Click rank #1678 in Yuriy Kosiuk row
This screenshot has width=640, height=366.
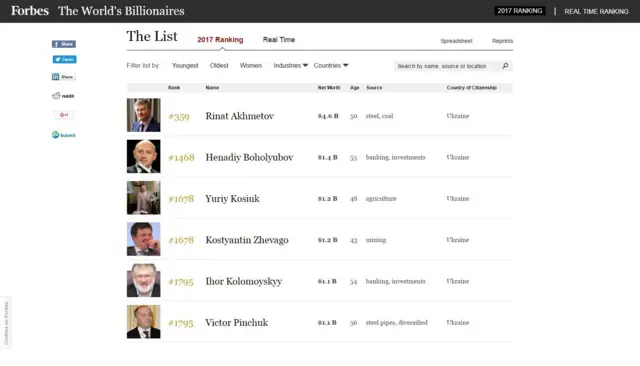pyautogui.click(x=181, y=199)
